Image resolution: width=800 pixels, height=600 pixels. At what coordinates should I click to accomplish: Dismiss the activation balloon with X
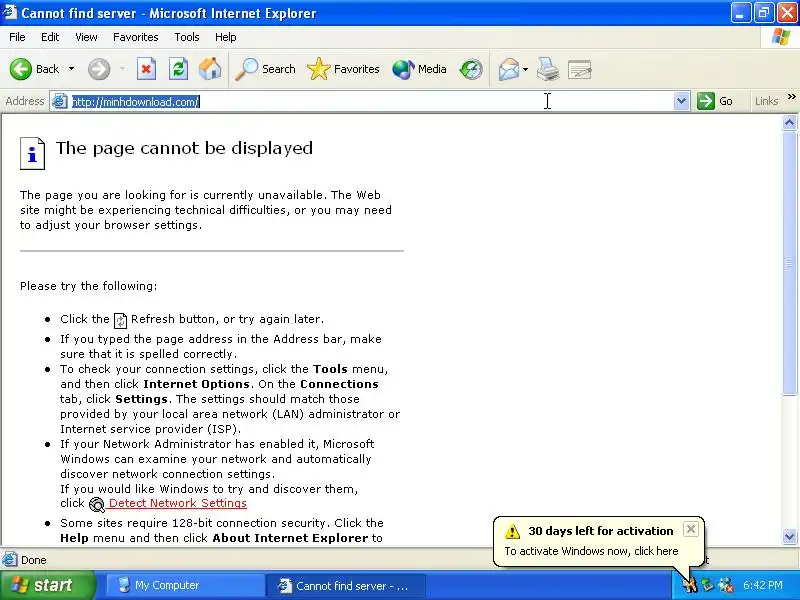click(690, 529)
